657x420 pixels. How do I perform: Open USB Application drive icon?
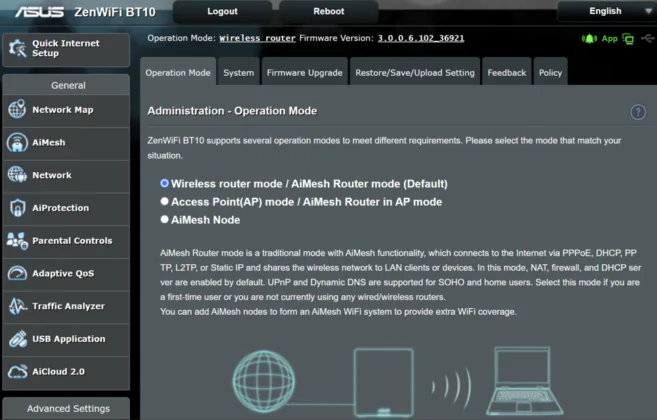pyautogui.click(x=17, y=339)
